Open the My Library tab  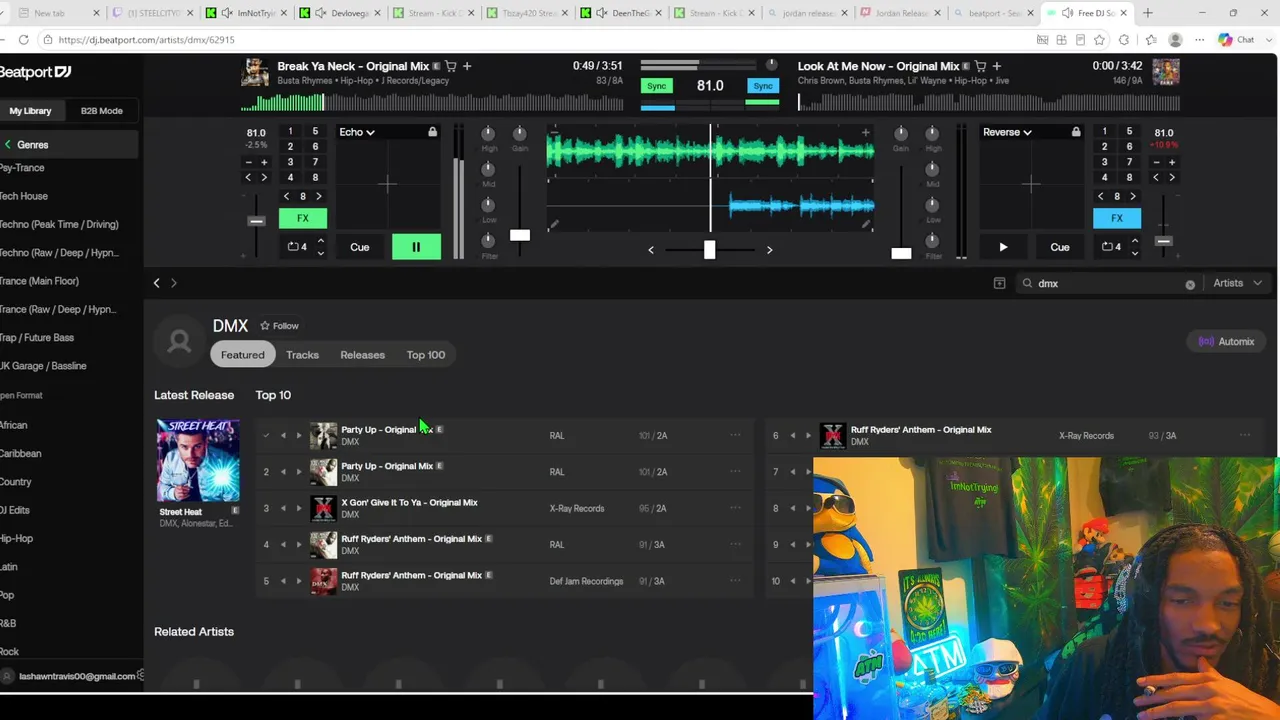31,111
